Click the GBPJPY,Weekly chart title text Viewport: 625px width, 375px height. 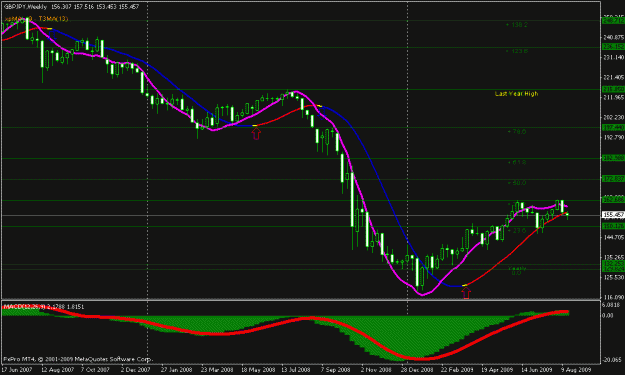click(25, 7)
